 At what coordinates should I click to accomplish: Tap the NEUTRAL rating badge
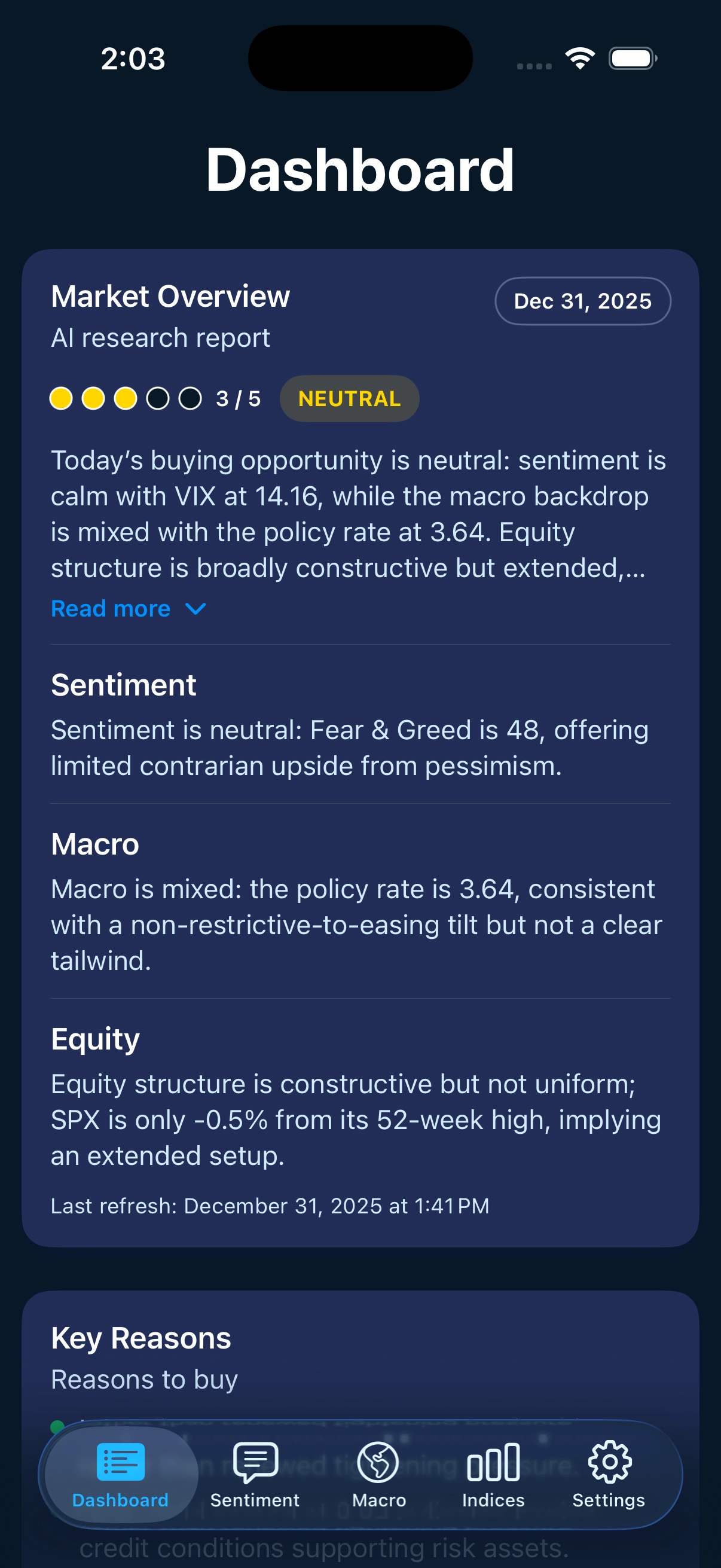coord(349,399)
